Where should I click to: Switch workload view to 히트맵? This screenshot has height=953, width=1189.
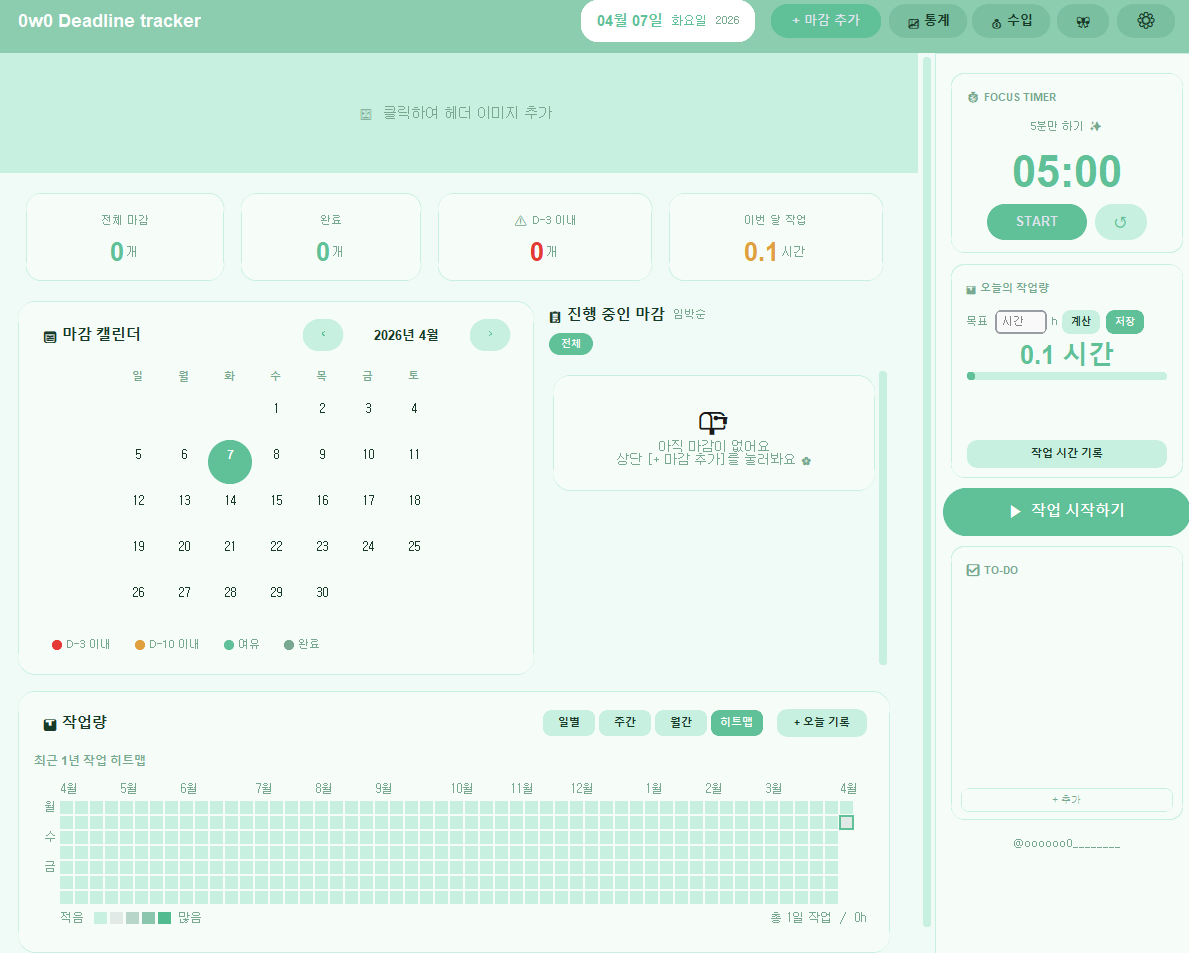click(737, 723)
